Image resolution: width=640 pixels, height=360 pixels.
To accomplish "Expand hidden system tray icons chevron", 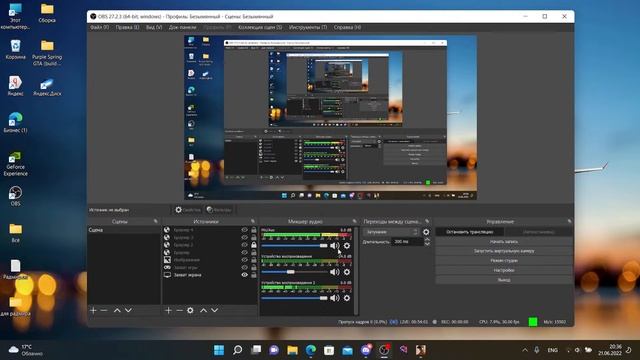I will 524,350.
